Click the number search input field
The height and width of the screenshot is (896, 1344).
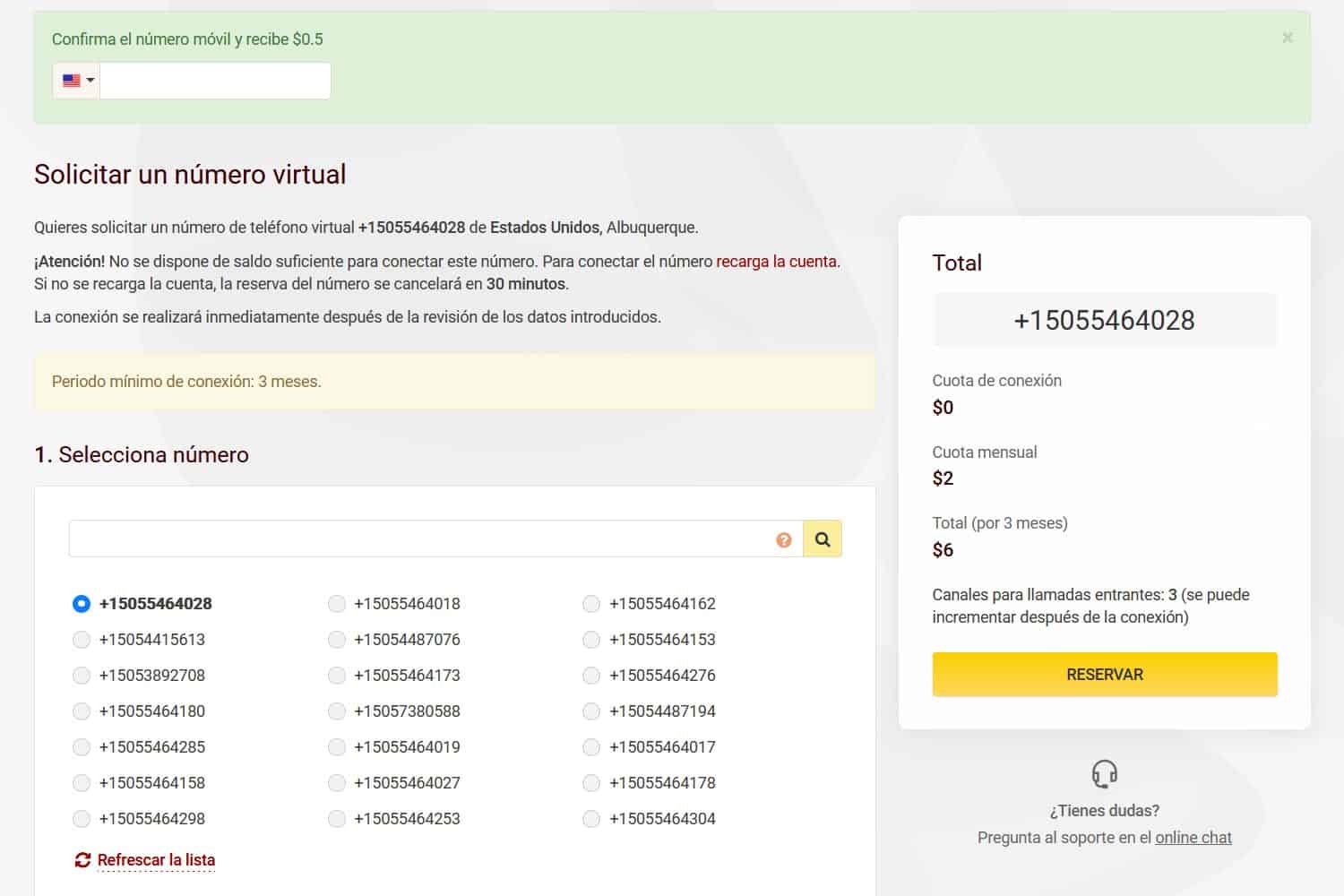pos(435,539)
